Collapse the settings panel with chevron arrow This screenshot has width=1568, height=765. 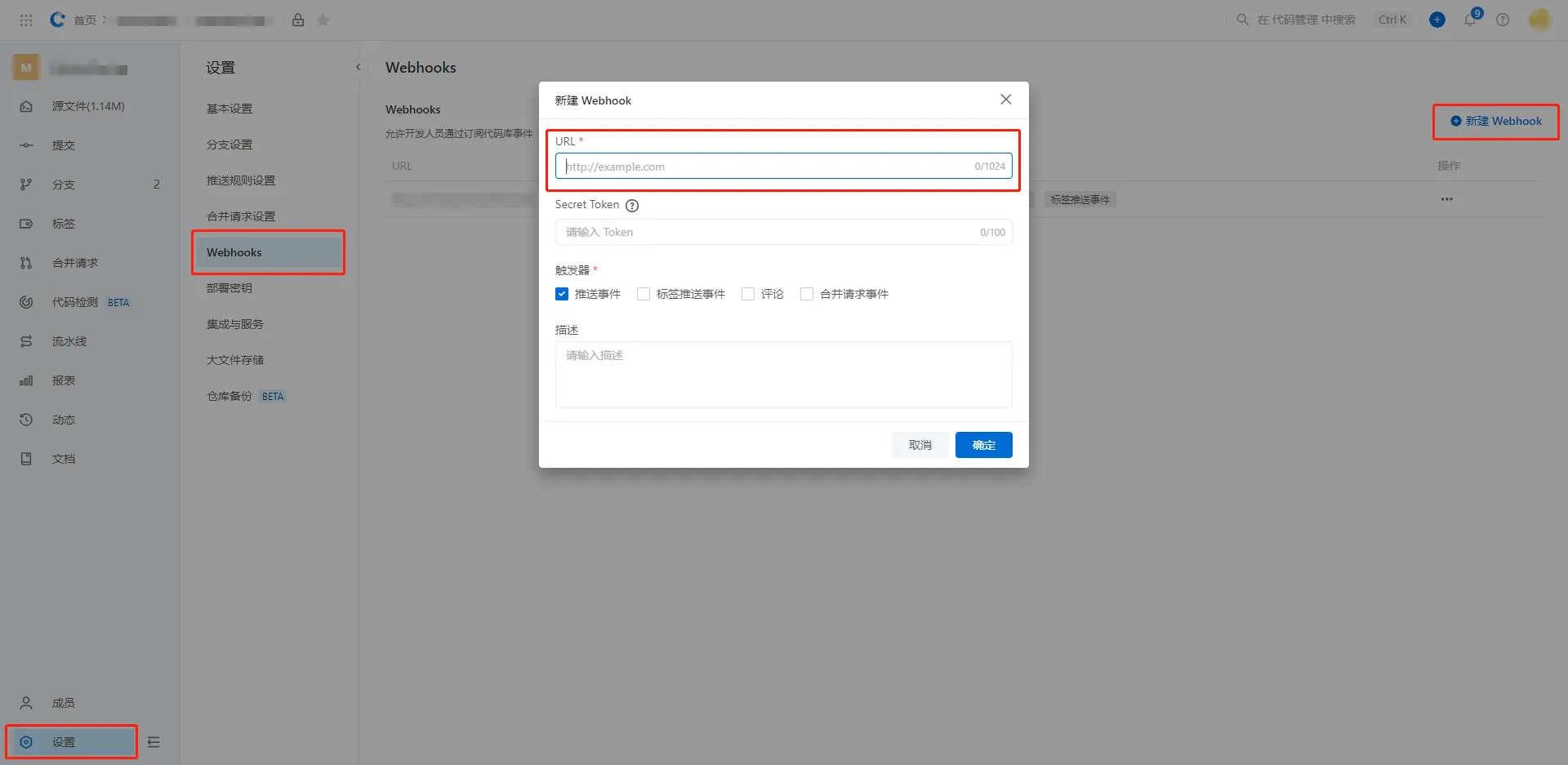(358, 68)
